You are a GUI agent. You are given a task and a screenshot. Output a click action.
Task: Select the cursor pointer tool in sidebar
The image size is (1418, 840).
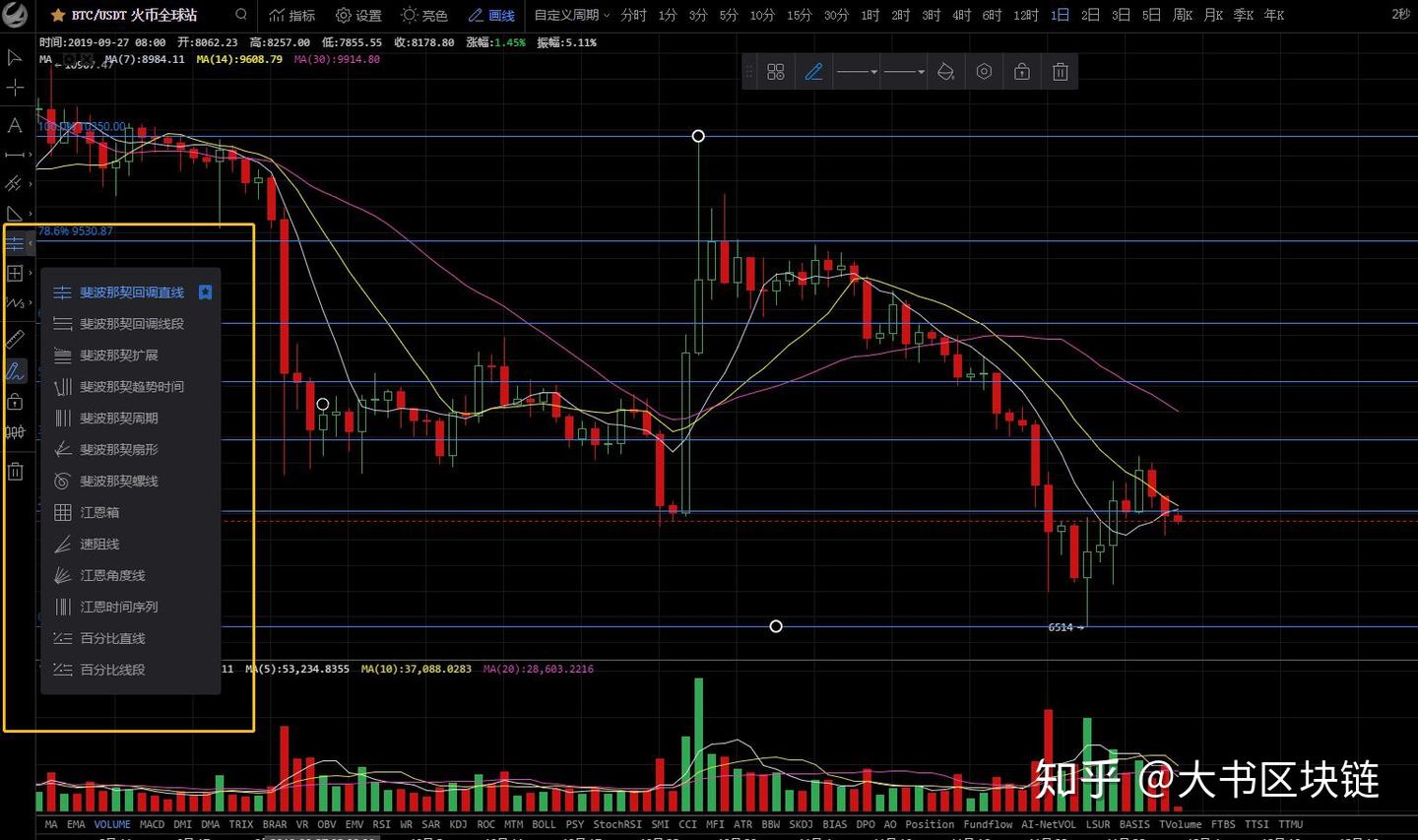click(x=15, y=57)
